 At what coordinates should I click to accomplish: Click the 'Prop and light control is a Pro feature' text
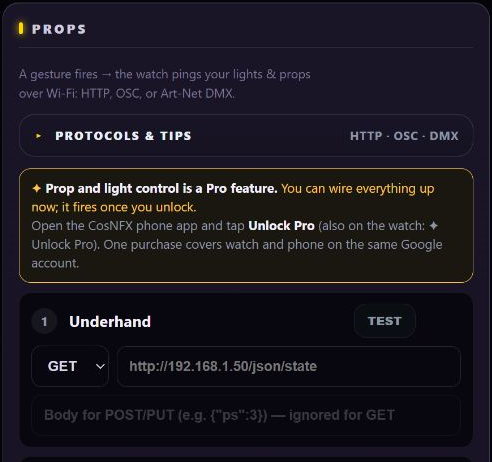pyautogui.click(x=161, y=189)
